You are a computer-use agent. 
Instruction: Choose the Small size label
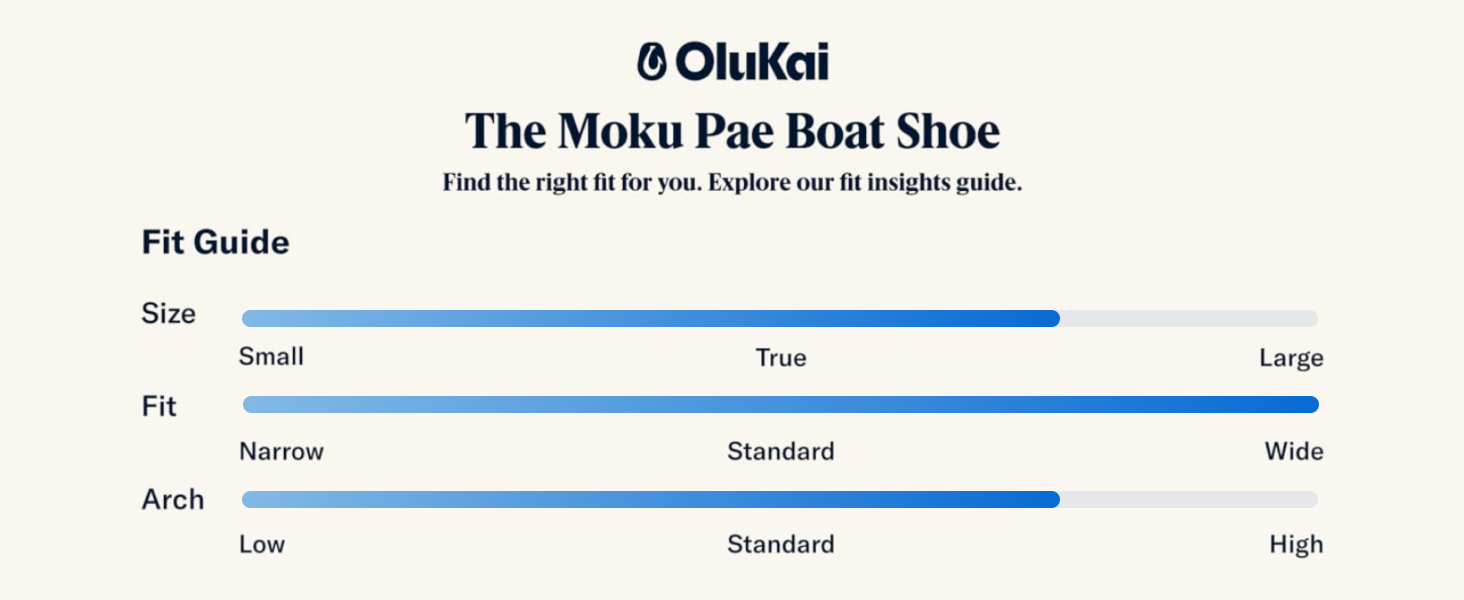[271, 357]
